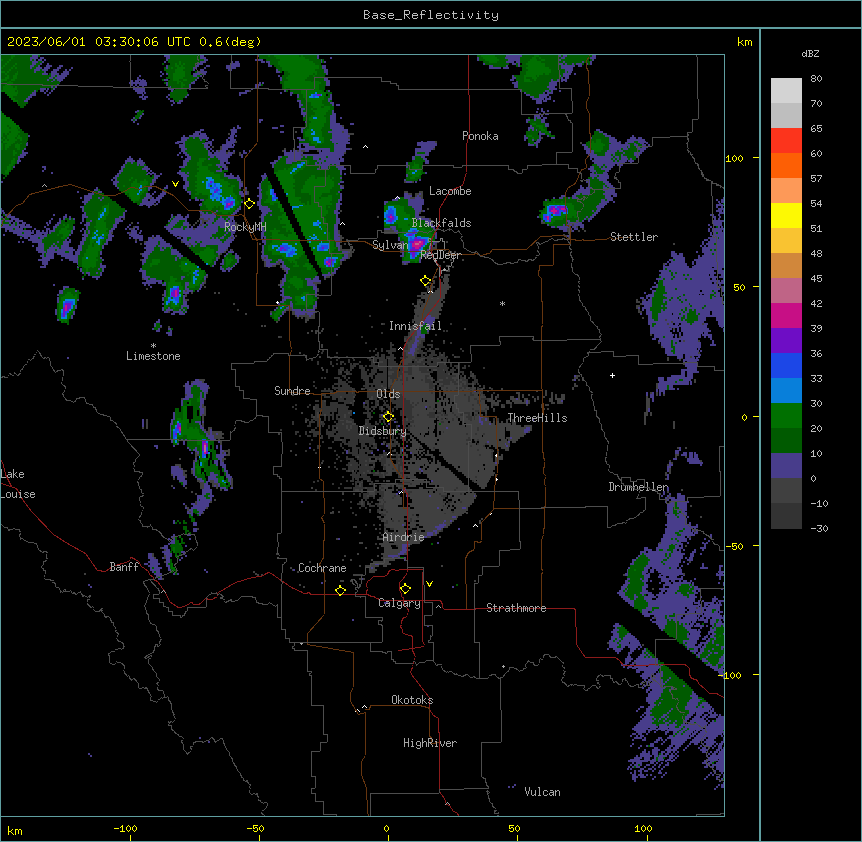Click the Olds city label
This screenshot has height=842, width=862.
388,394
